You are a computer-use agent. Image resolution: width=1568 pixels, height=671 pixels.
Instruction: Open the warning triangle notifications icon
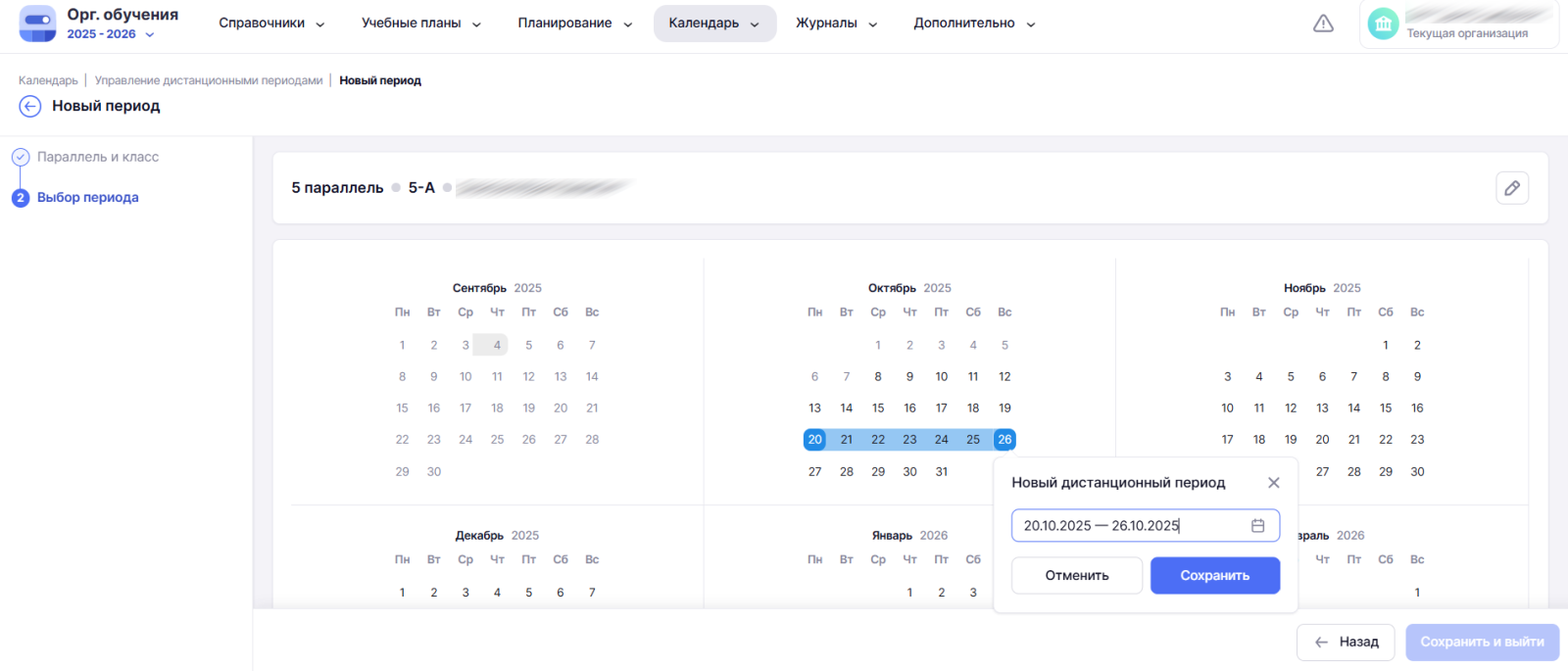tap(1323, 24)
